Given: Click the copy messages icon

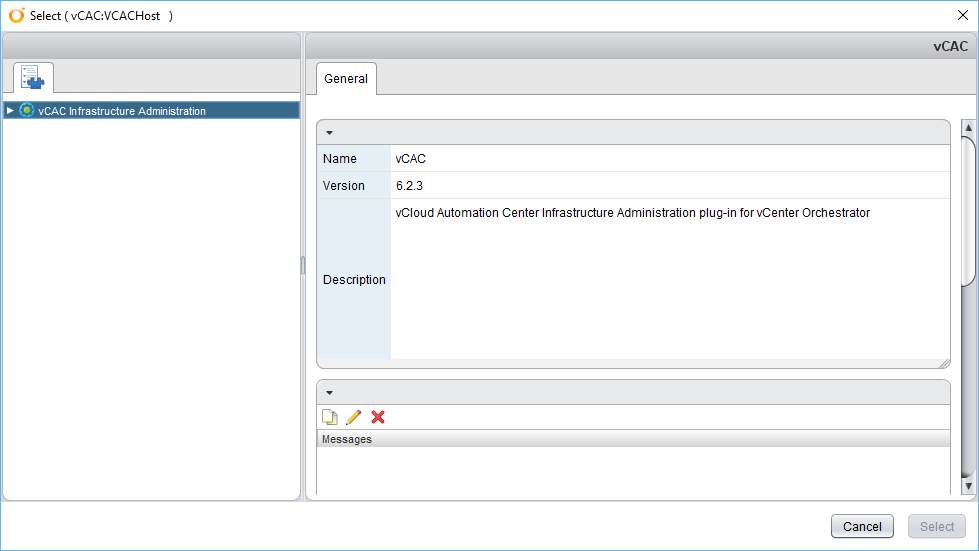Looking at the screenshot, I should click(329, 417).
